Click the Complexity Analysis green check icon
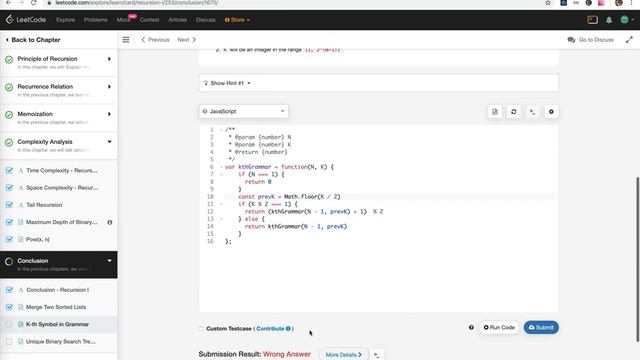Viewport: 640px width, 360px height. tap(9, 142)
